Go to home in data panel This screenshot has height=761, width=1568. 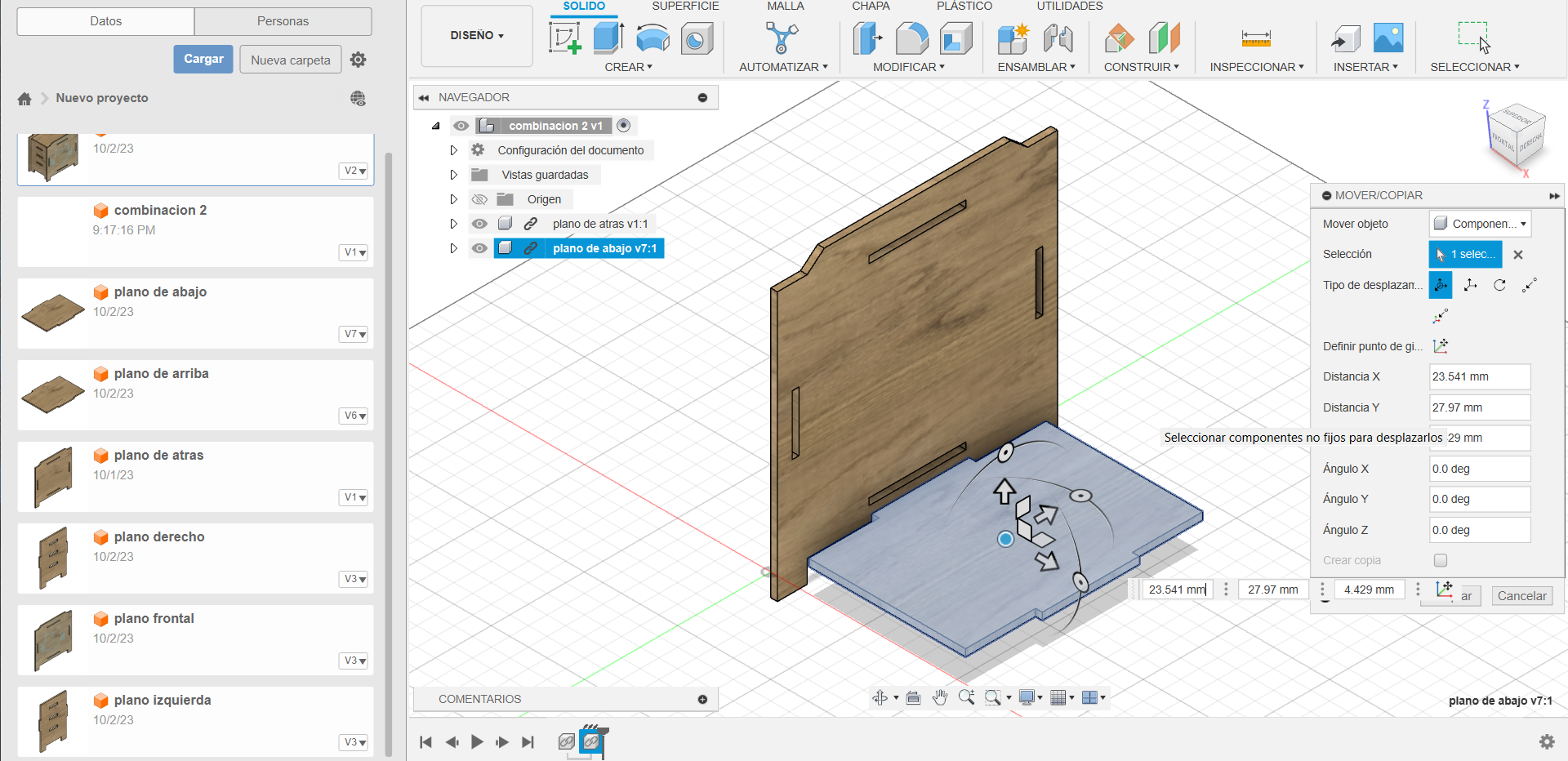pos(24,99)
